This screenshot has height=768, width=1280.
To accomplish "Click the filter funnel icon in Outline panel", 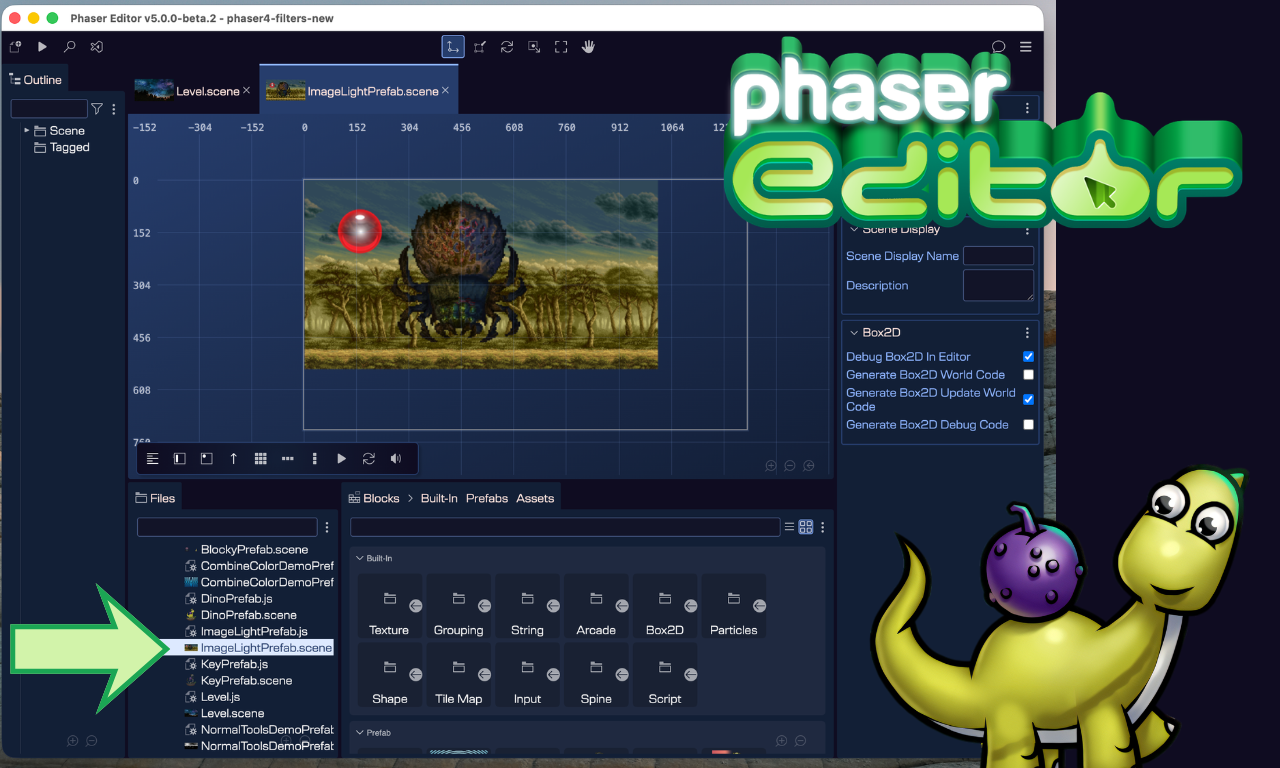I will 97,109.
